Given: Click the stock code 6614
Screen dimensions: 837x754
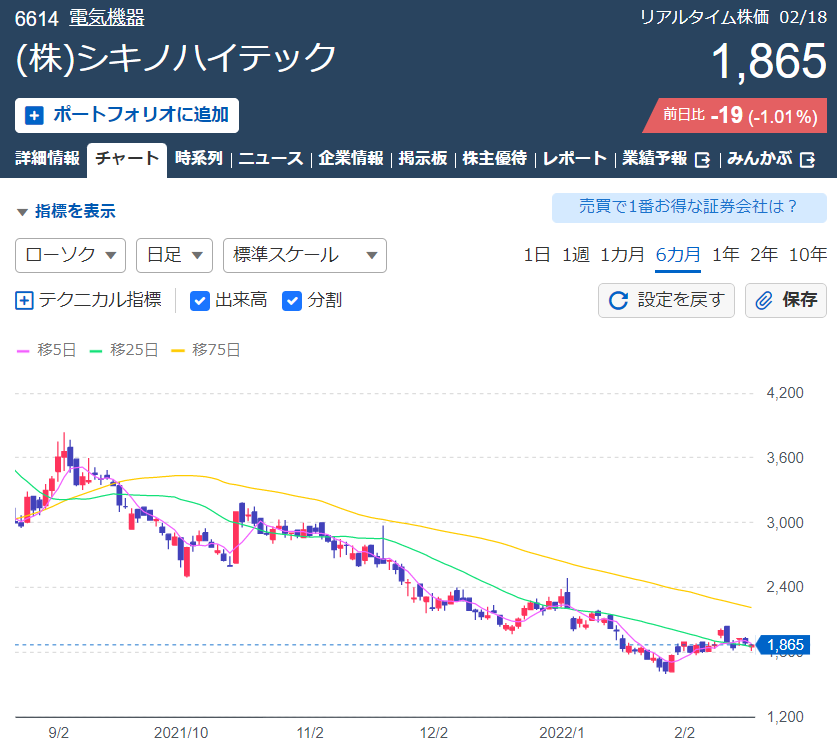Looking at the screenshot, I should (36, 19).
